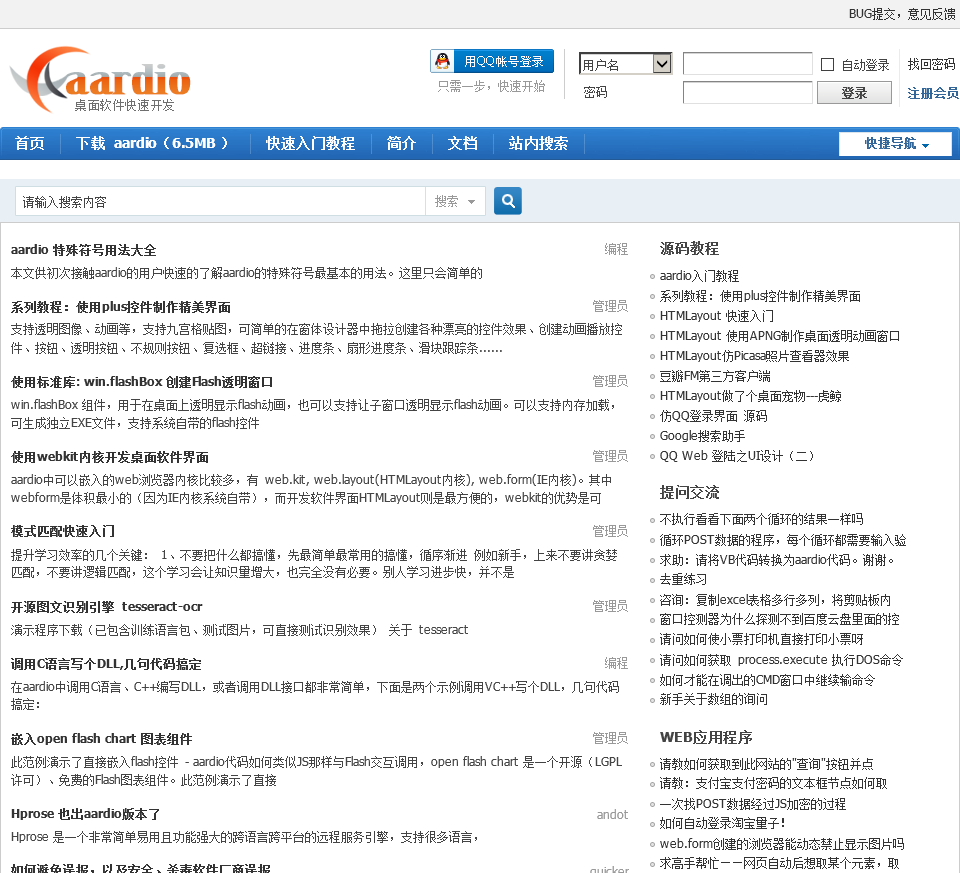Screen dimensions: 960x873
Task: Open article win.flashBox 创建Flash透明窗口
Action: pos(142,382)
